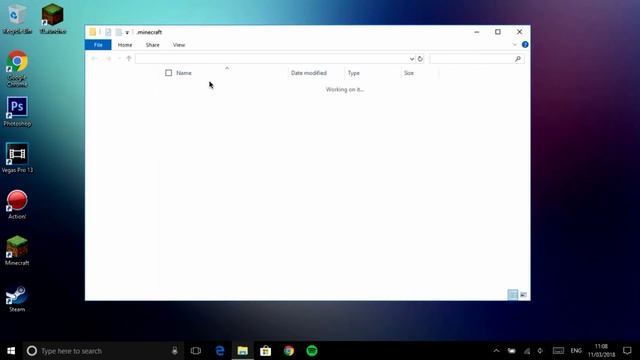Go back with the Back arrow

click(x=94, y=59)
